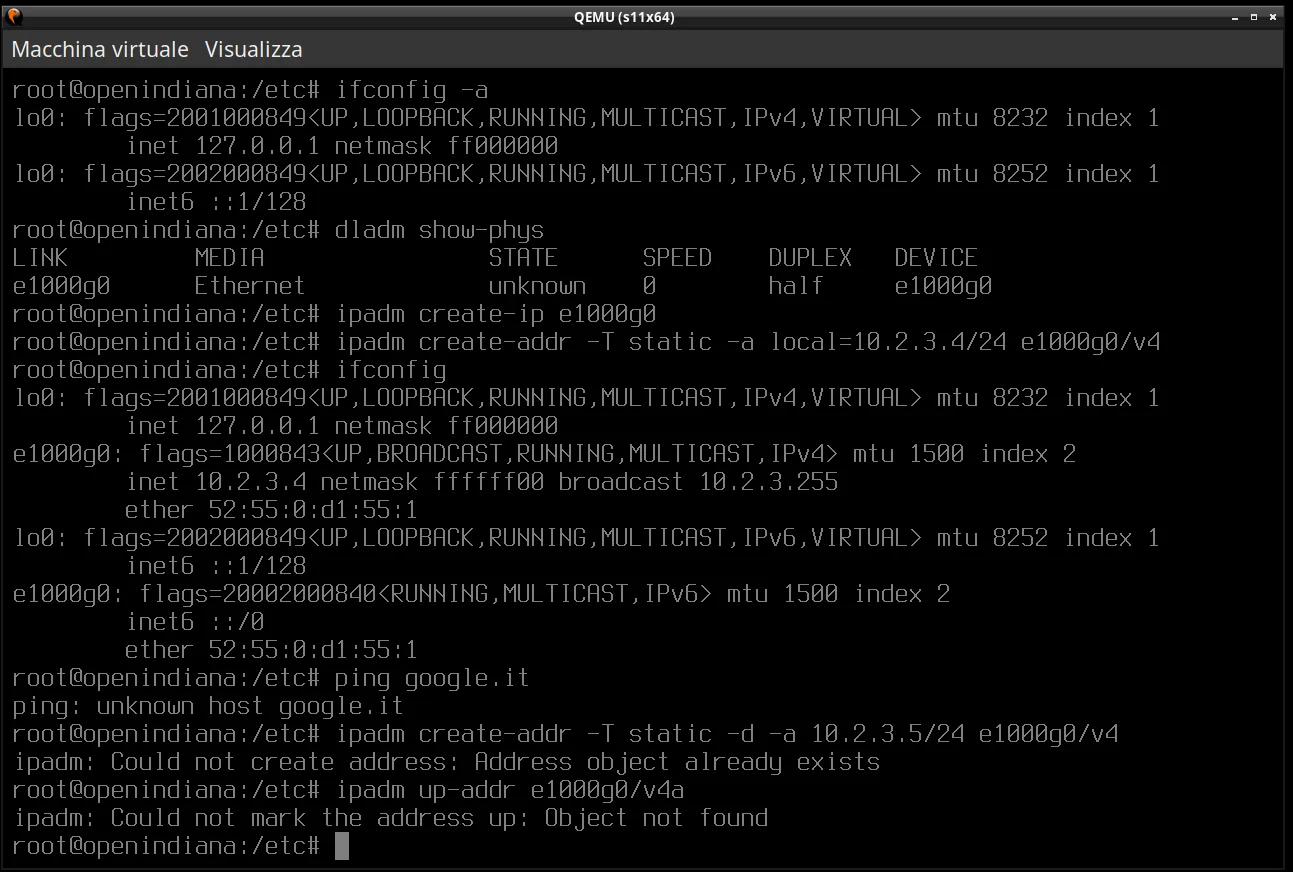The height and width of the screenshot is (872, 1293).
Task: Click the terminal cursor at last prompt
Action: pyautogui.click(x=342, y=846)
